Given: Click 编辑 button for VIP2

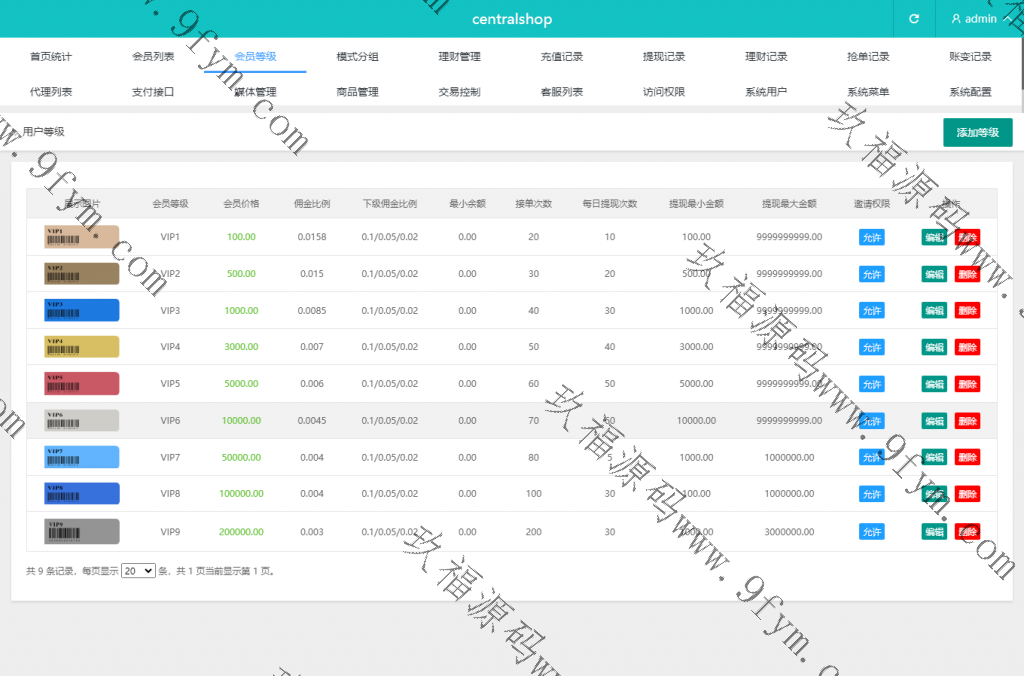Looking at the screenshot, I should coord(934,274).
